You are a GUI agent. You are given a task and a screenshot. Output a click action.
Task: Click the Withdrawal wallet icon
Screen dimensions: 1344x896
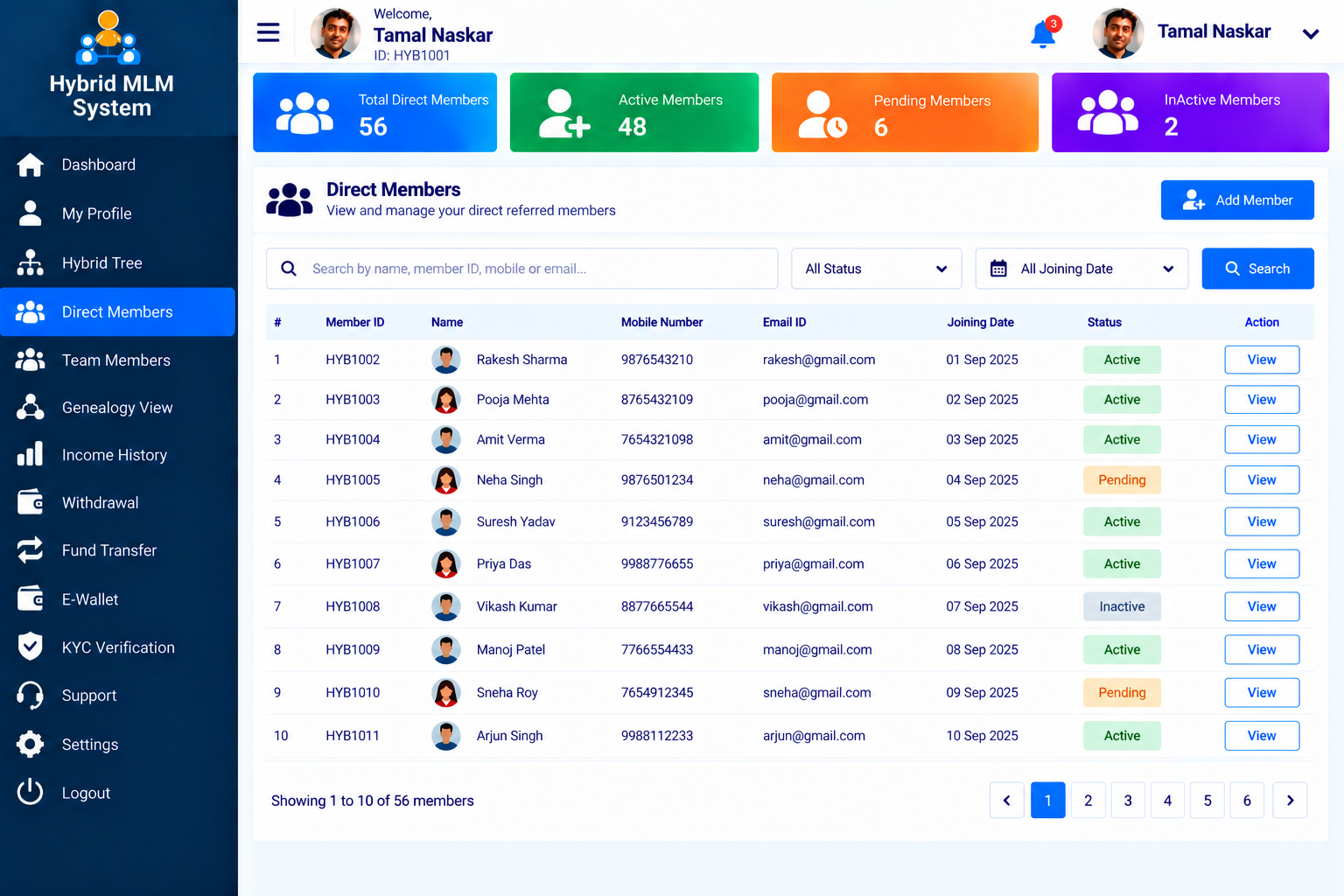coord(31,502)
